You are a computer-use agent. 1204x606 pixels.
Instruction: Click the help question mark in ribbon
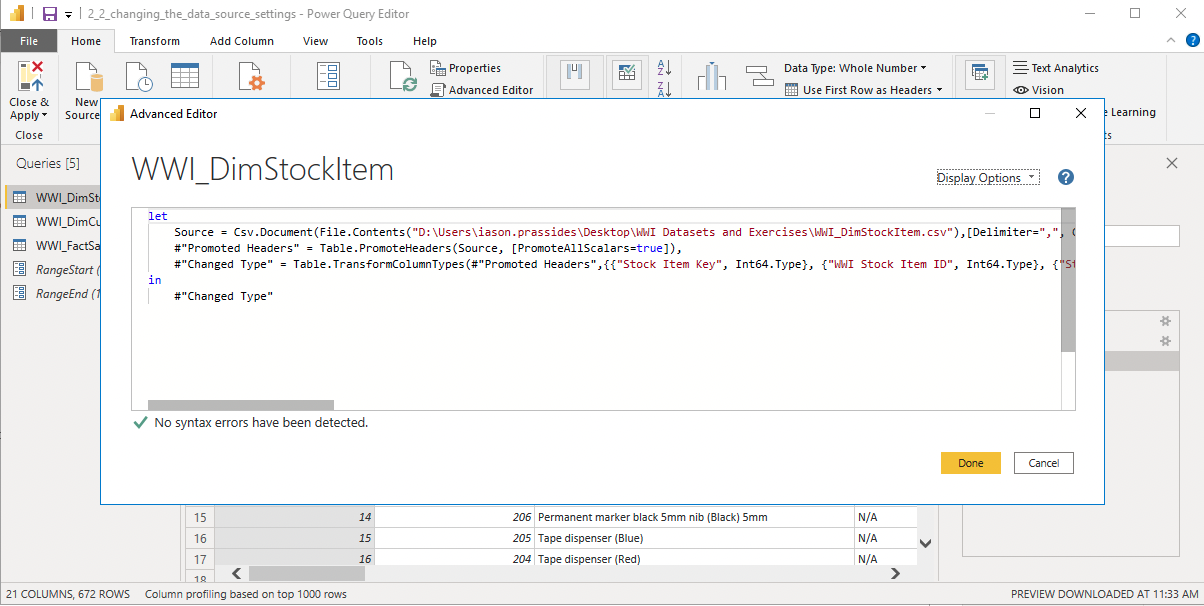point(1192,40)
